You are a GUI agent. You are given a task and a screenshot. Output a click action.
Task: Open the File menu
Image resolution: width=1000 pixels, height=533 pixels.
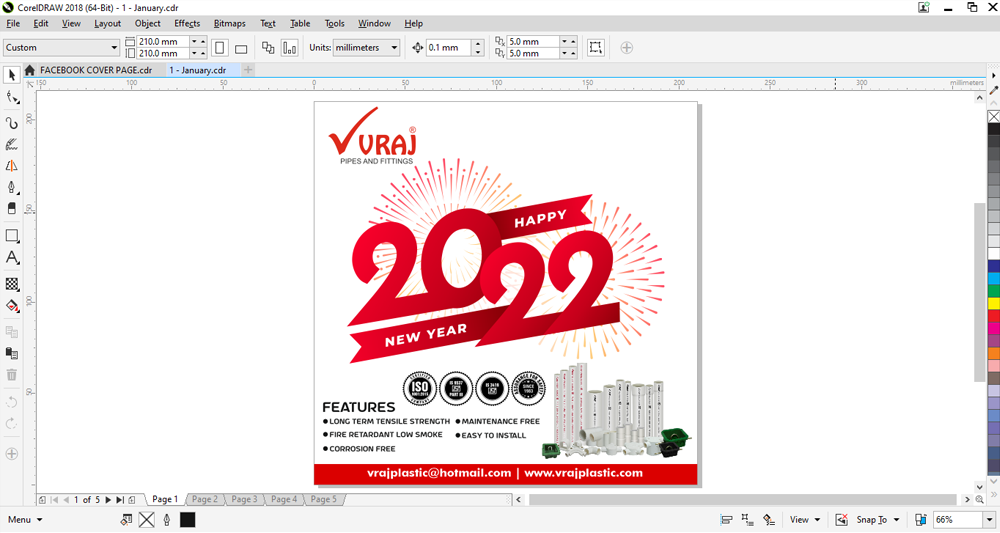pyautogui.click(x=13, y=24)
